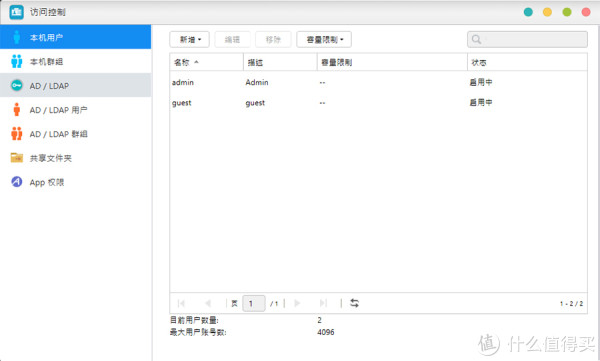This screenshot has height=361, width=600.
Task: Click the 最大用户账号数 label
Action: coord(198,332)
